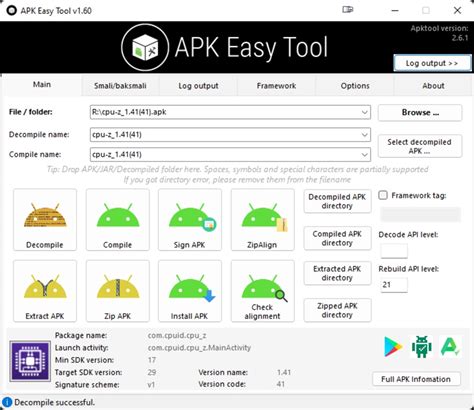Screen dimensions: 474x410
Task: Switch to the Smali/baksmali tab
Action: point(120,86)
